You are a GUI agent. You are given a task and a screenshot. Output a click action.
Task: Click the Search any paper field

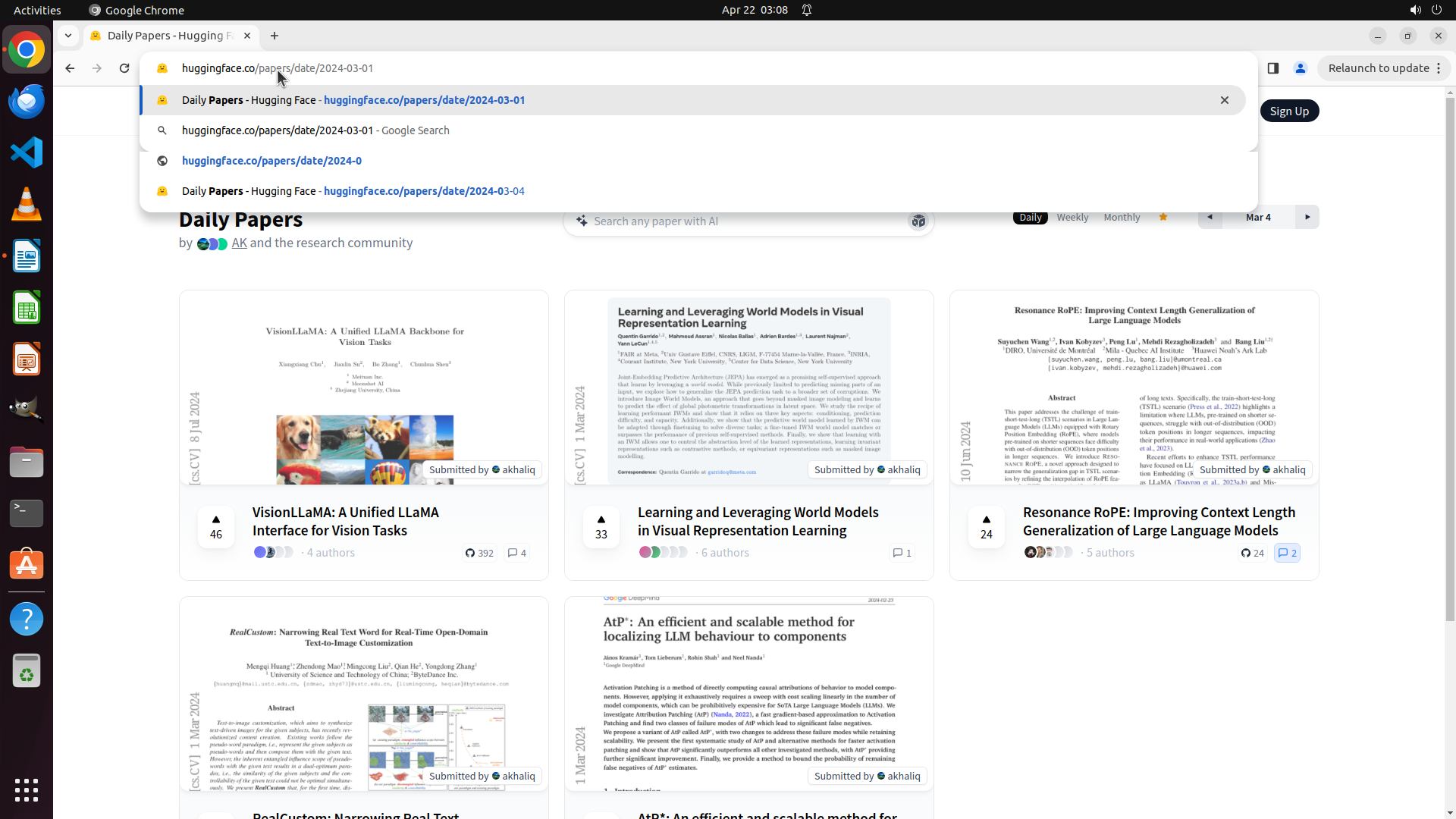click(743, 221)
